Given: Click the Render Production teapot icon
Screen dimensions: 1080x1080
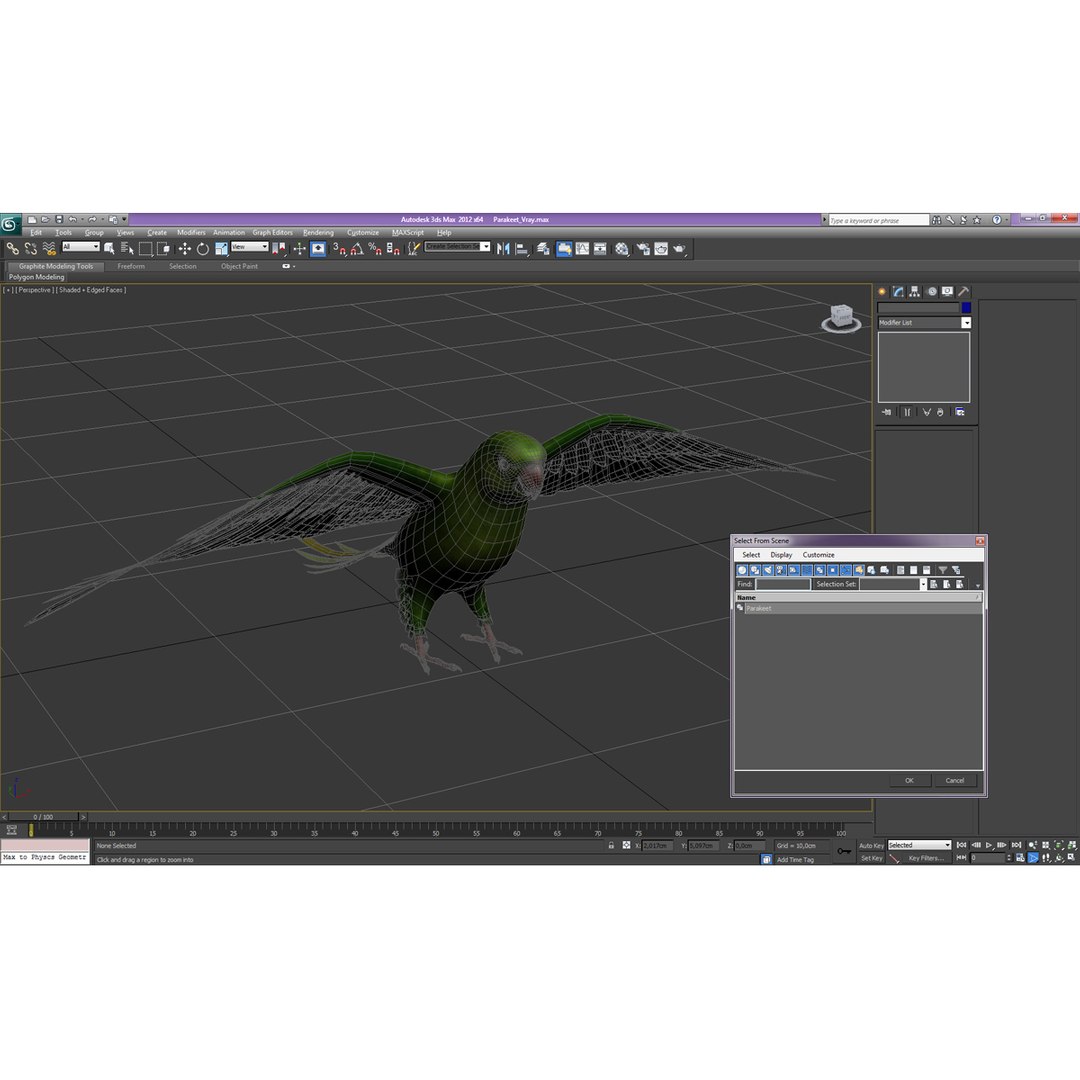Looking at the screenshot, I should (679, 249).
